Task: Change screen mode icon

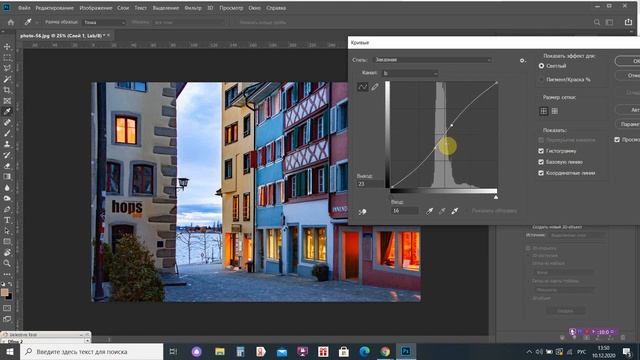Action: coord(7,319)
